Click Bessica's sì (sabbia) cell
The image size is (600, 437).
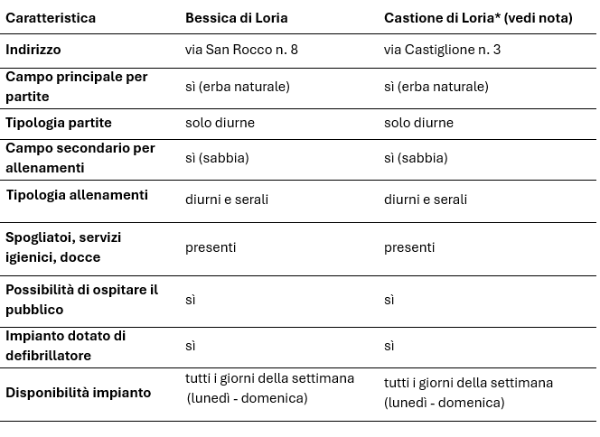[217, 158]
